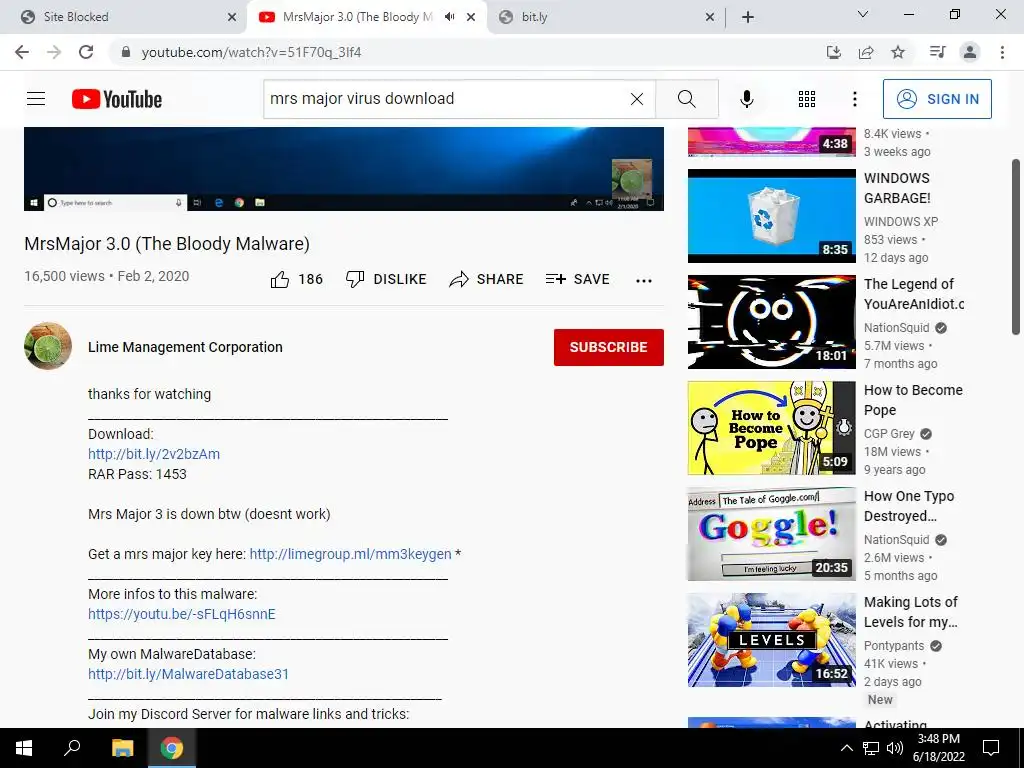Go back in browser history
This screenshot has height=768, width=1024.
[22, 52]
